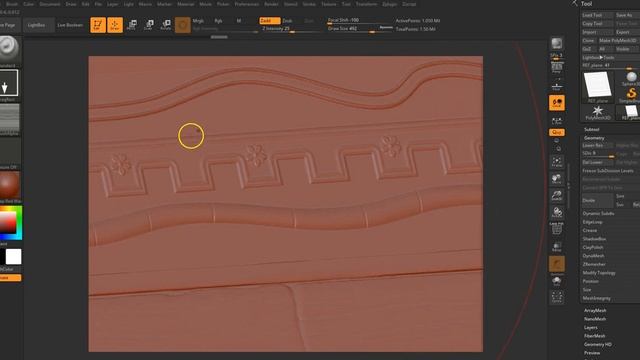Click the Xpose icon

click(x=557, y=297)
